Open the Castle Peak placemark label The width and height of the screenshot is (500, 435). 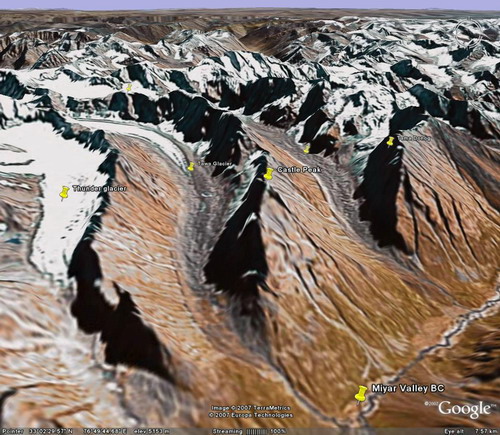point(299,170)
